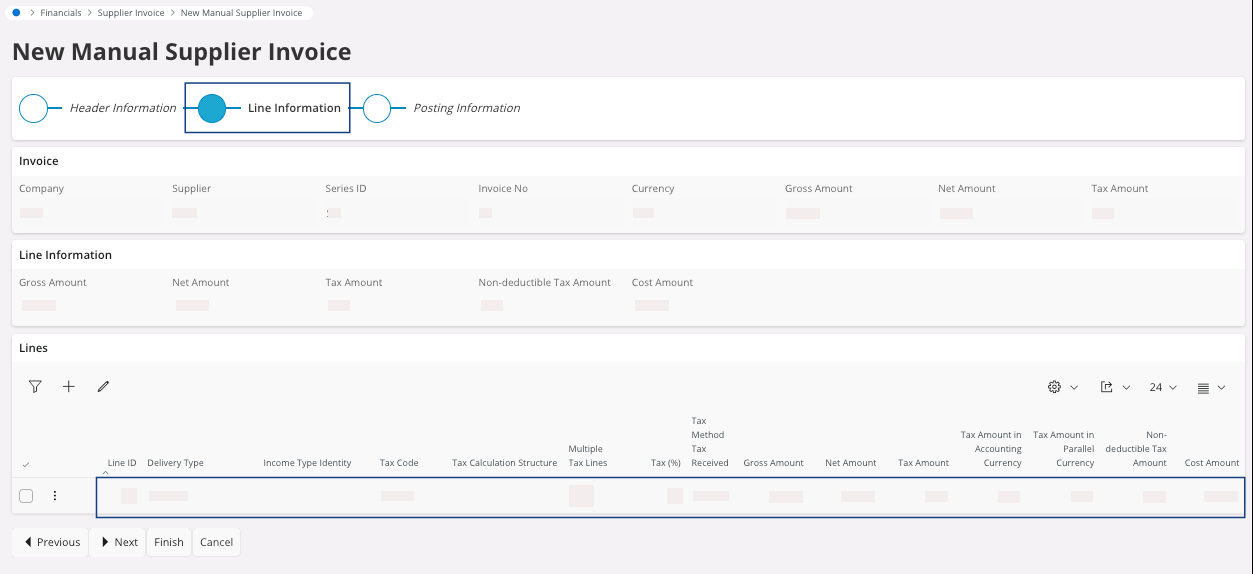1253x574 pixels.
Task: Click the blue home dot in breadcrumb
Action: tap(16, 13)
